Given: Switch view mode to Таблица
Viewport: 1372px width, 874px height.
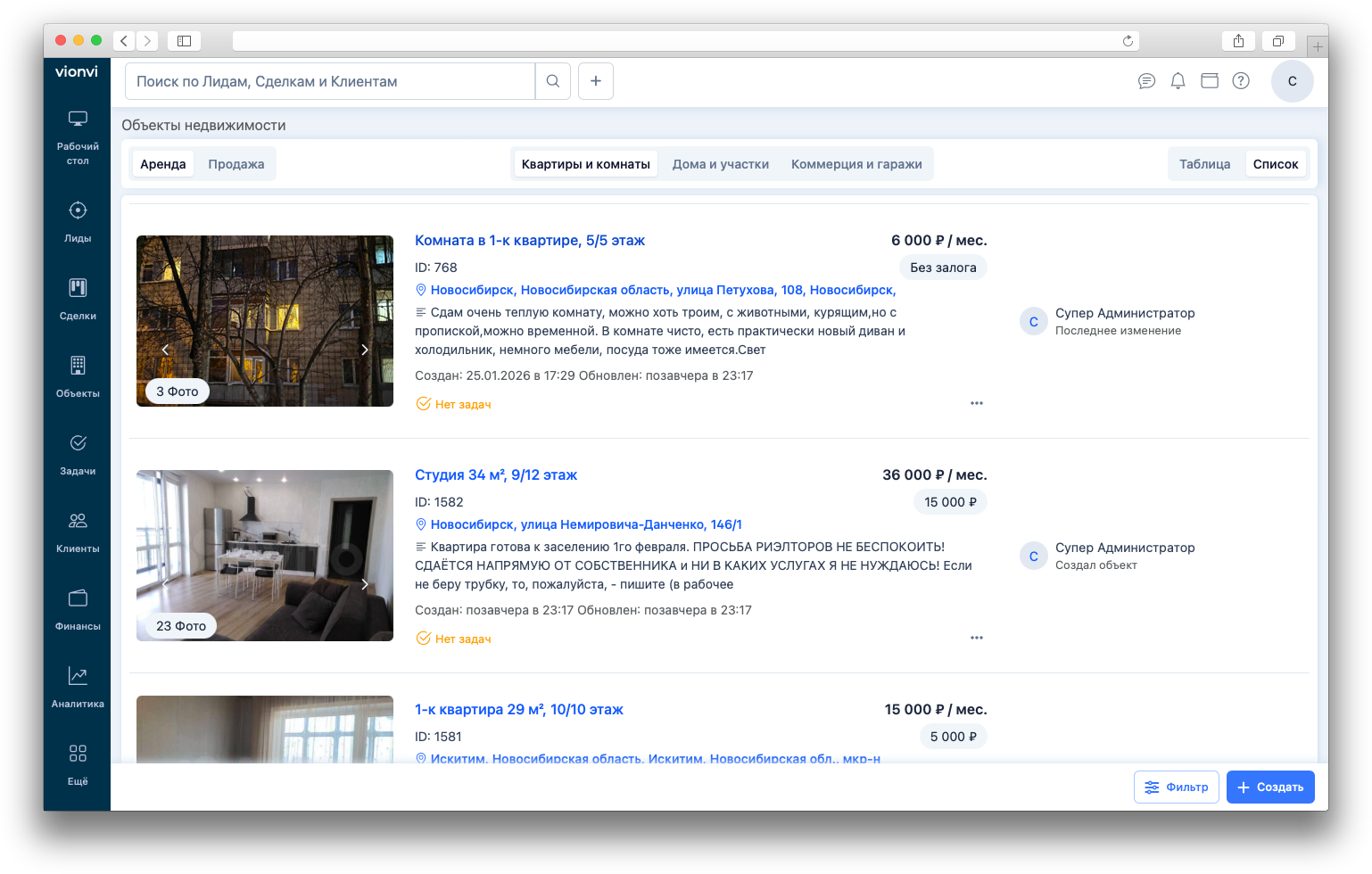Looking at the screenshot, I should [x=1204, y=164].
